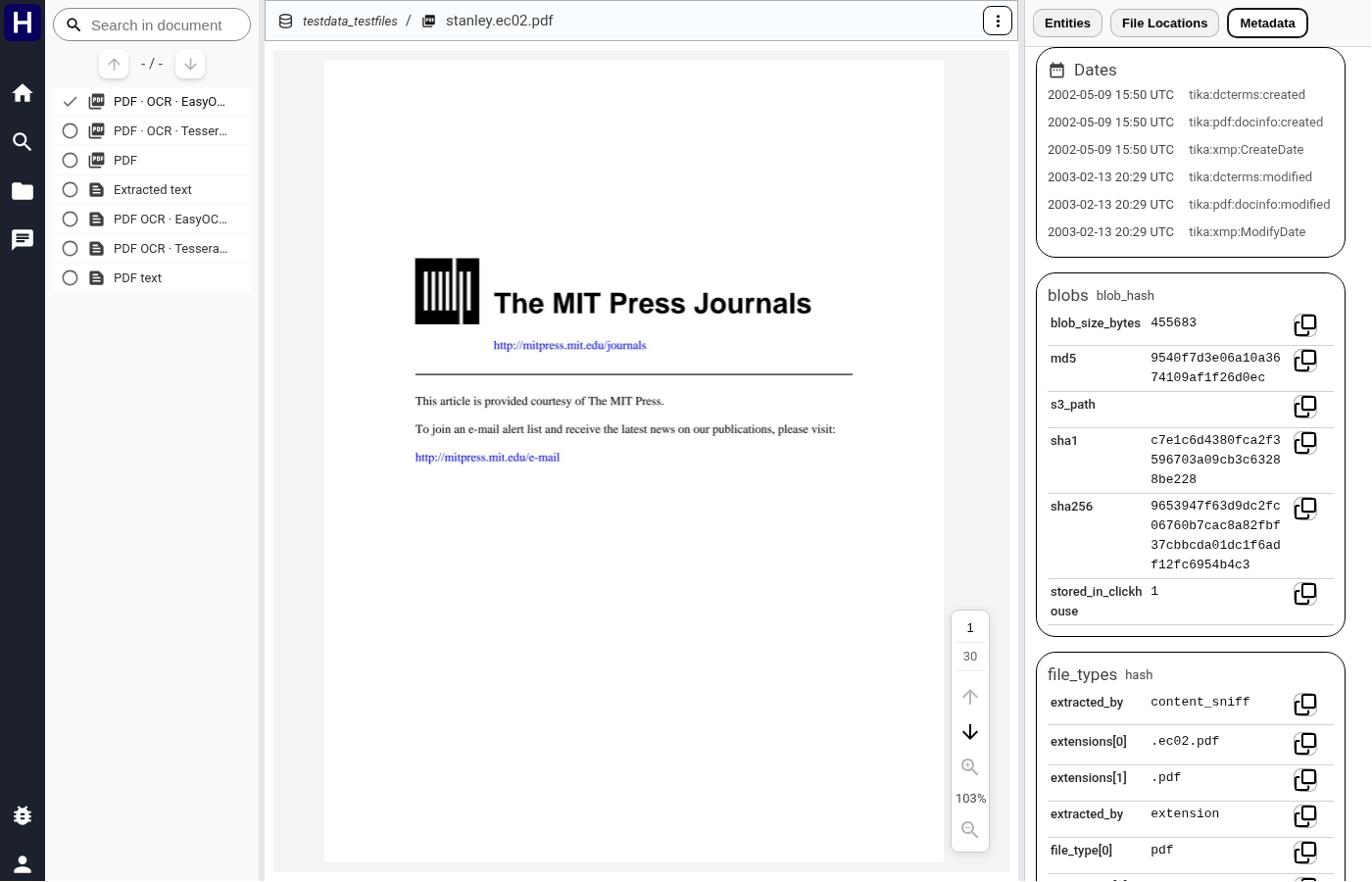This screenshot has width=1372, height=882.
Task: Copy the extensions[1] .pdf value
Action: click(x=1305, y=780)
